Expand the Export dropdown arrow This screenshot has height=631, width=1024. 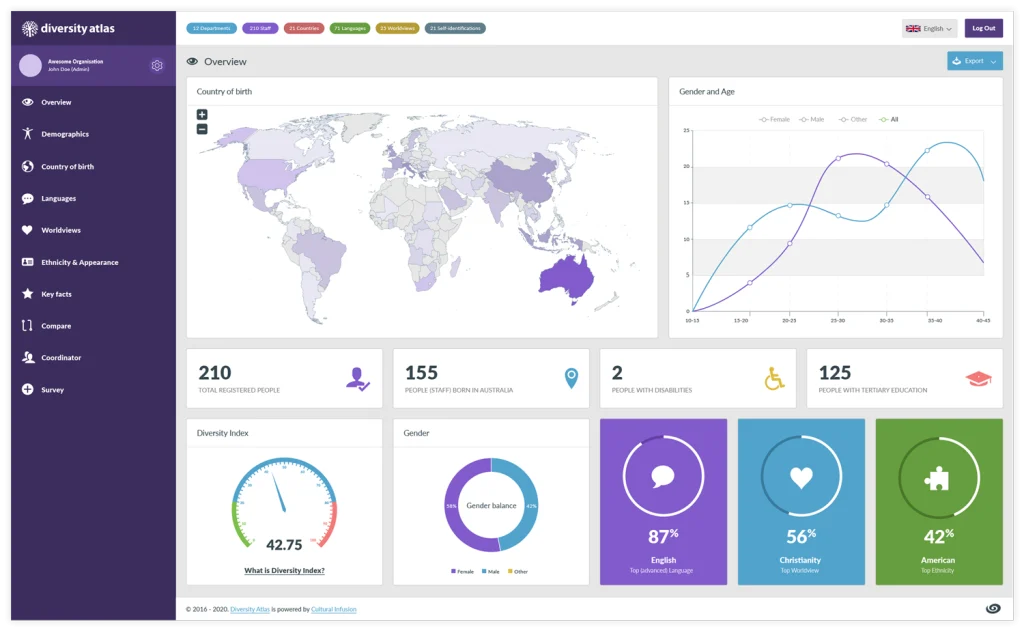(x=993, y=61)
